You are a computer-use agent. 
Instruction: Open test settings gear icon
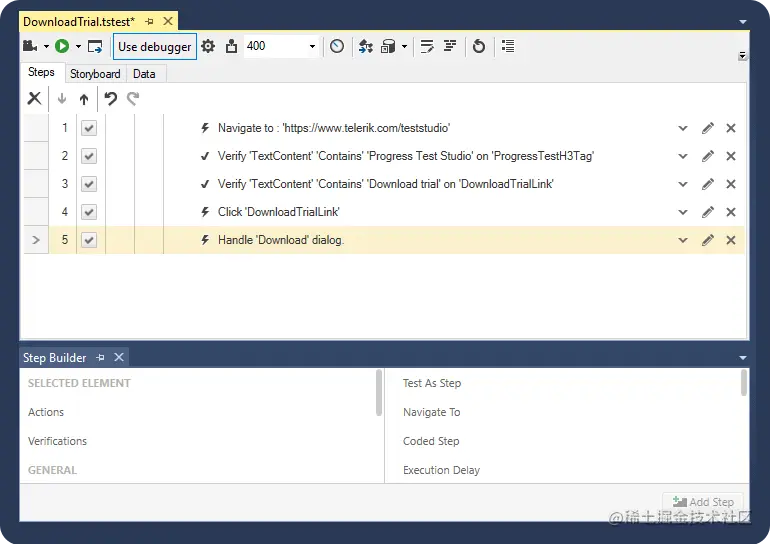coord(208,46)
